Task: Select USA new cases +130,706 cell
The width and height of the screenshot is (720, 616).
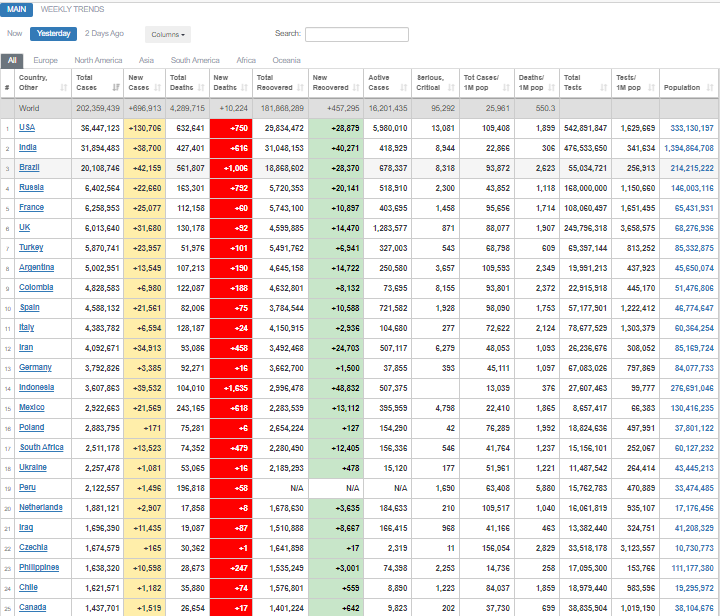Action: (144, 128)
